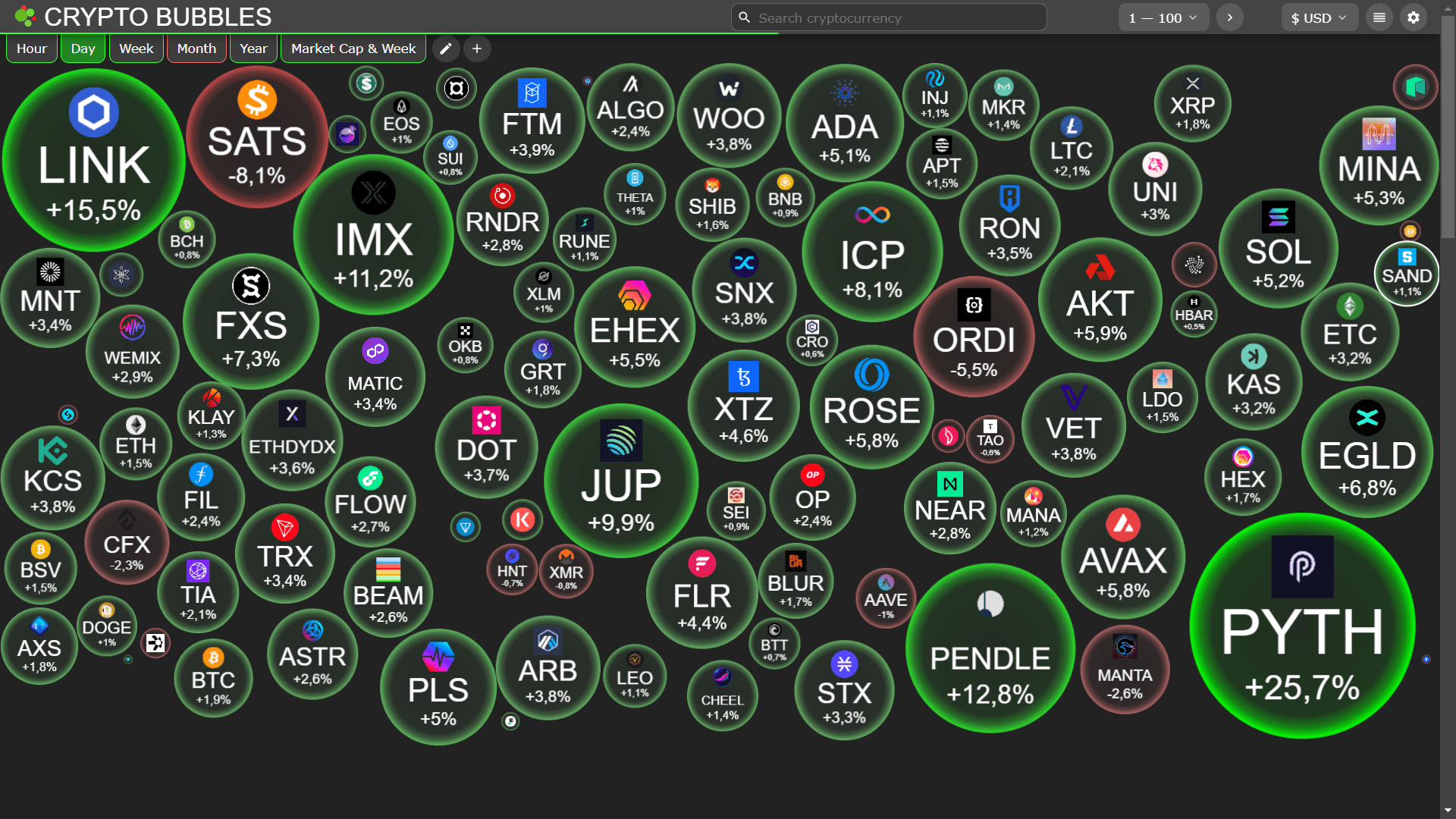
Task: Switch to the Hour tab
Action: click(x=32, y=49)
